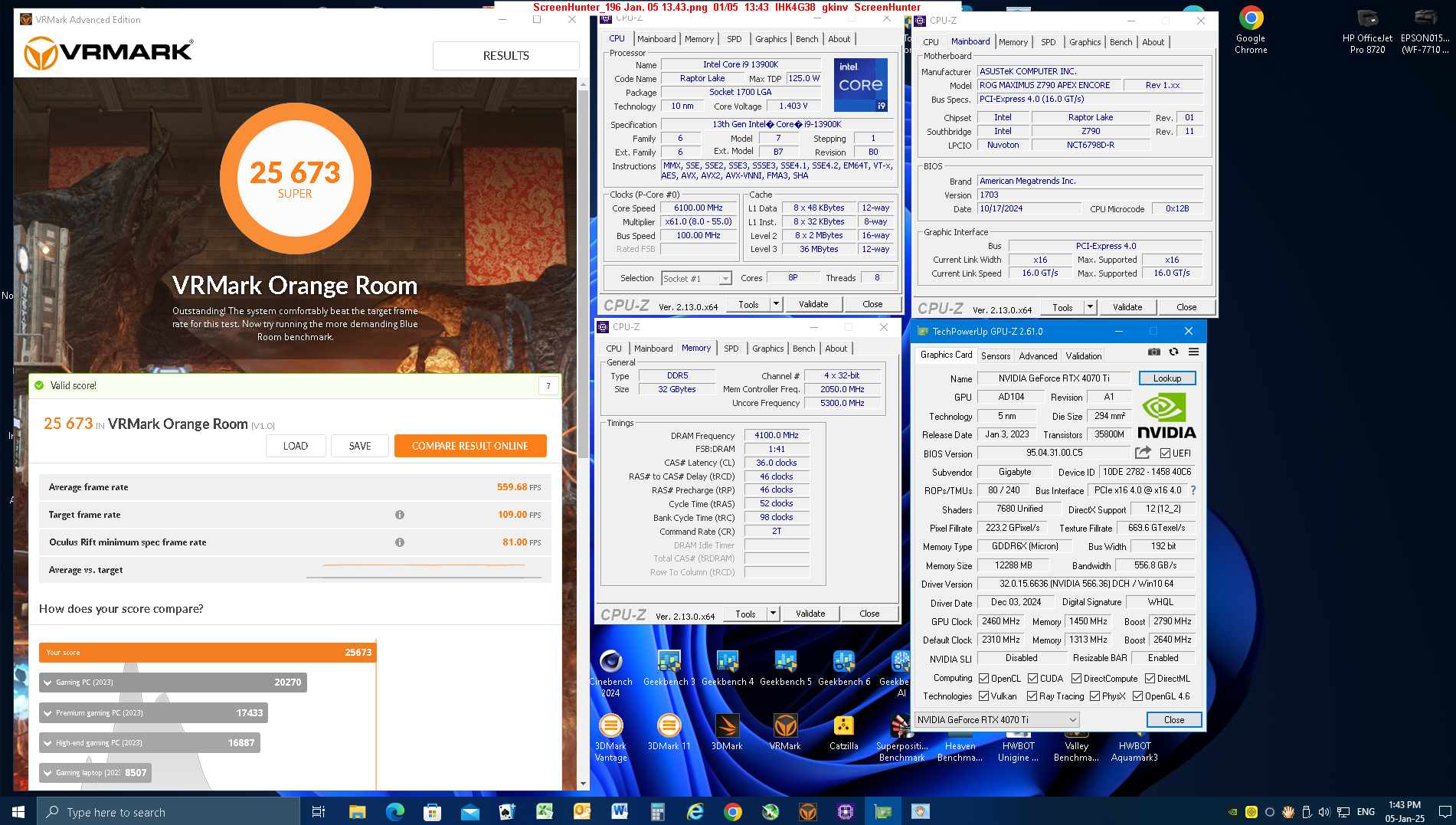Select Graphics tab in the CPU-Z CPU window
The height and width of the screenshot is (825, 1456).
click(771, 39)
